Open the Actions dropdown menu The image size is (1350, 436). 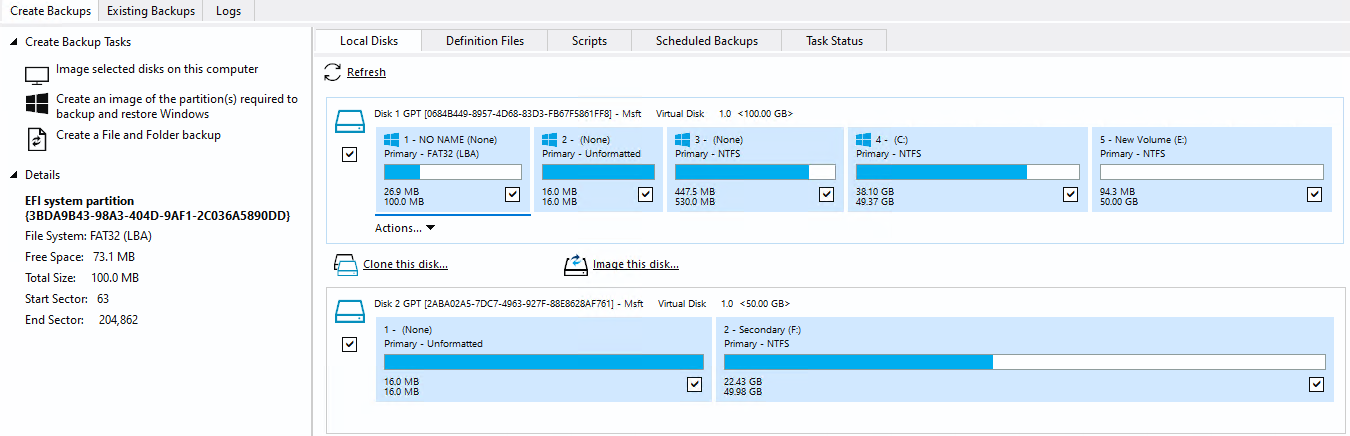[x=405, y=228]
